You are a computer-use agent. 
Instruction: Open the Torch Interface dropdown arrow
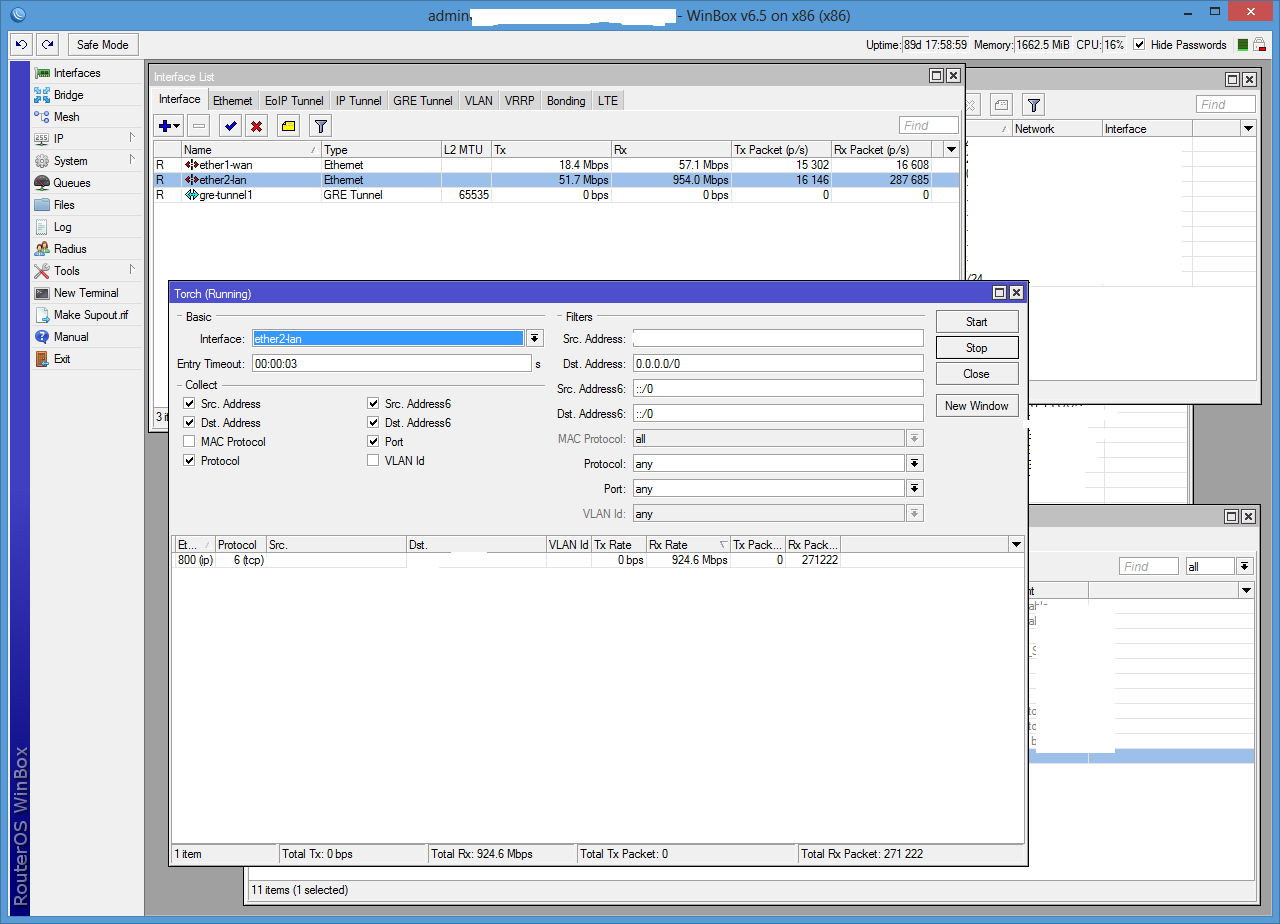click(535, 339)
